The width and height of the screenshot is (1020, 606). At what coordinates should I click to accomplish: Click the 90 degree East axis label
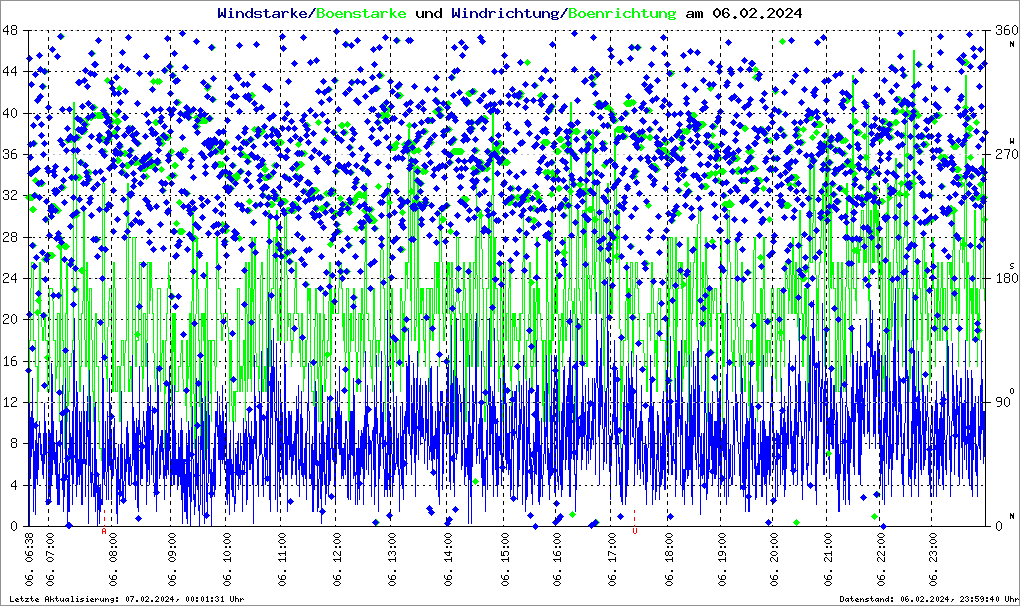[1001, 402]
